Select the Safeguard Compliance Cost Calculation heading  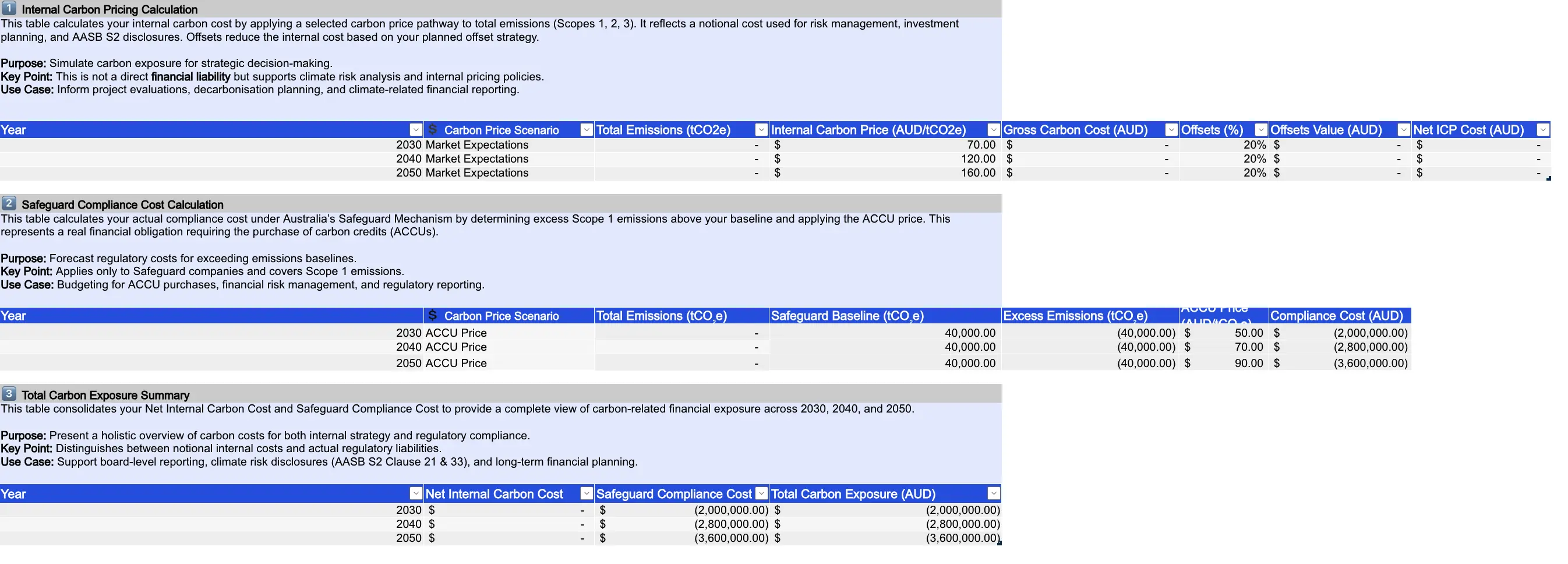[122, 205]
